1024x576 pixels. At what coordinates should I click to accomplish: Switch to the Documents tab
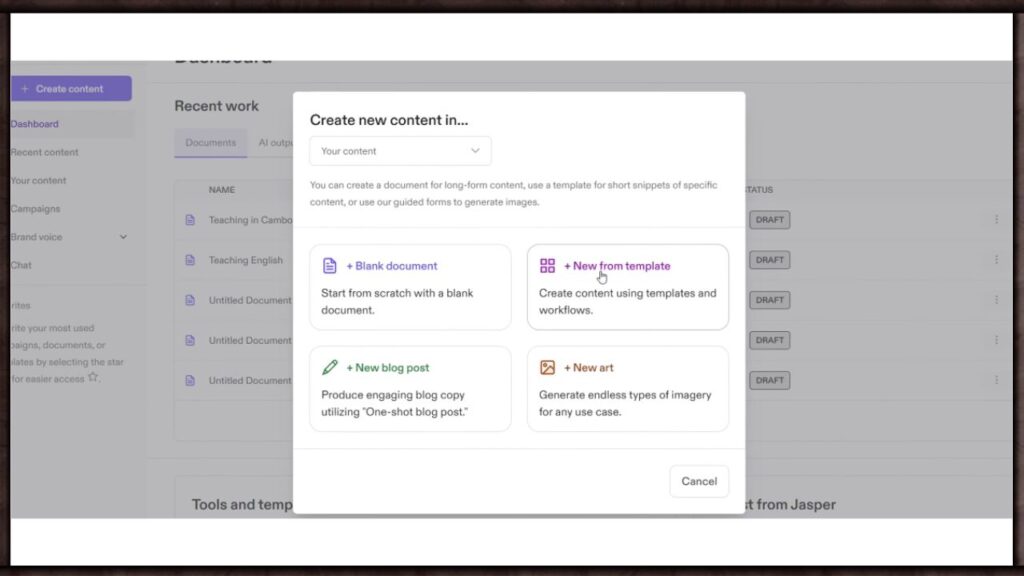click(210, 142)
